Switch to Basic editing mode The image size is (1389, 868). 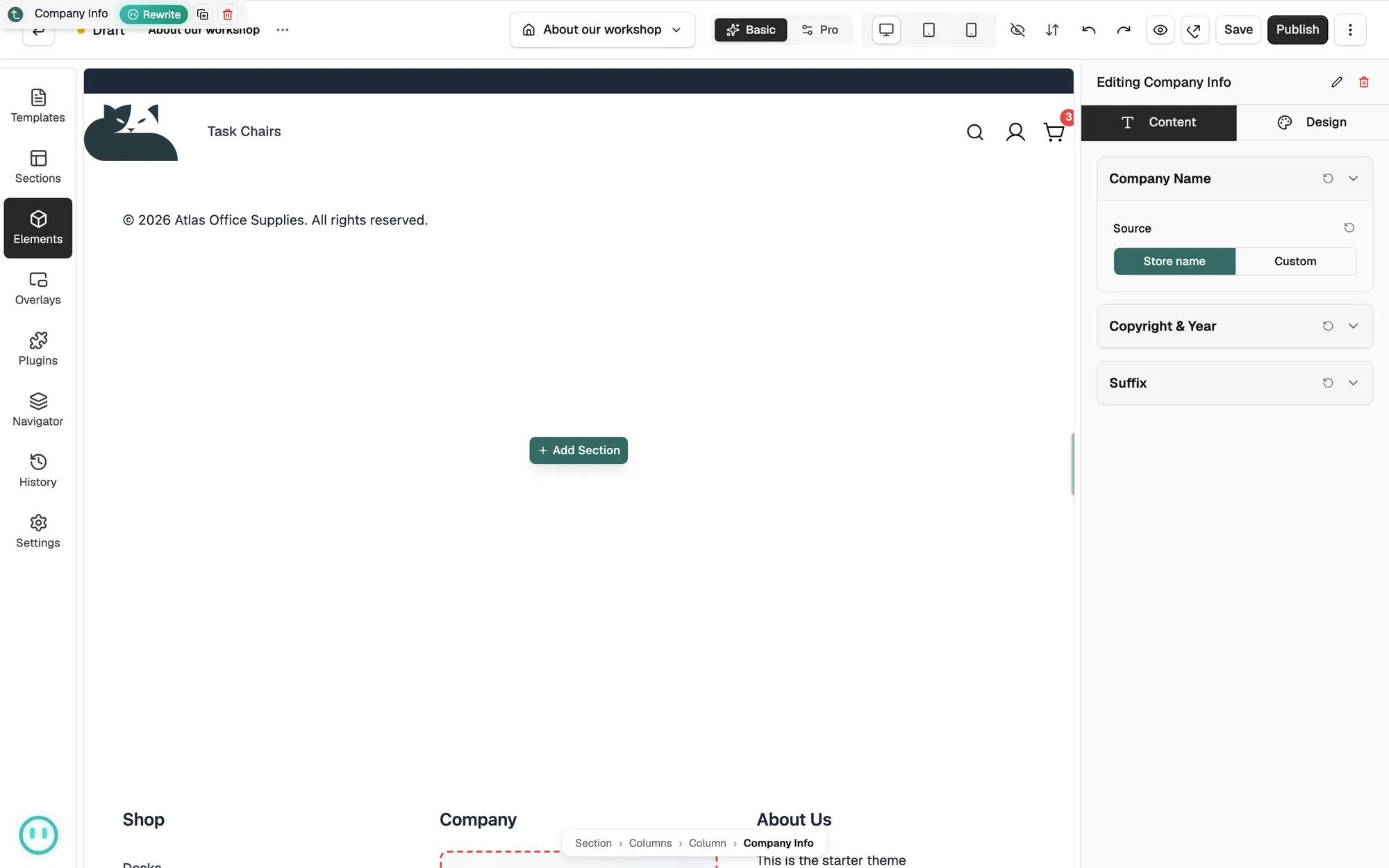(751, 30)
